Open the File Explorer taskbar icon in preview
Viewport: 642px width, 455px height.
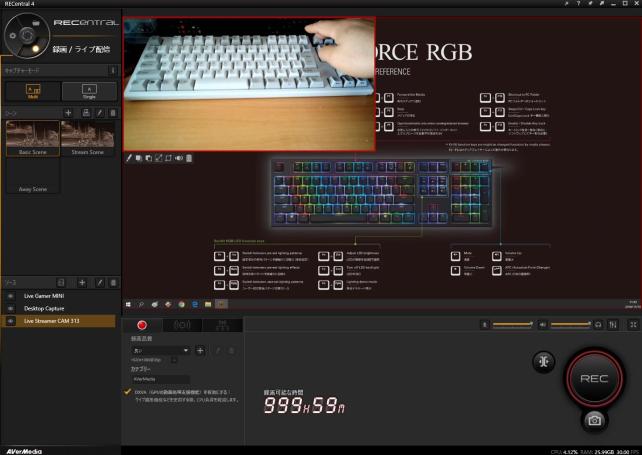pyautogui.click(x=208, y=304)
